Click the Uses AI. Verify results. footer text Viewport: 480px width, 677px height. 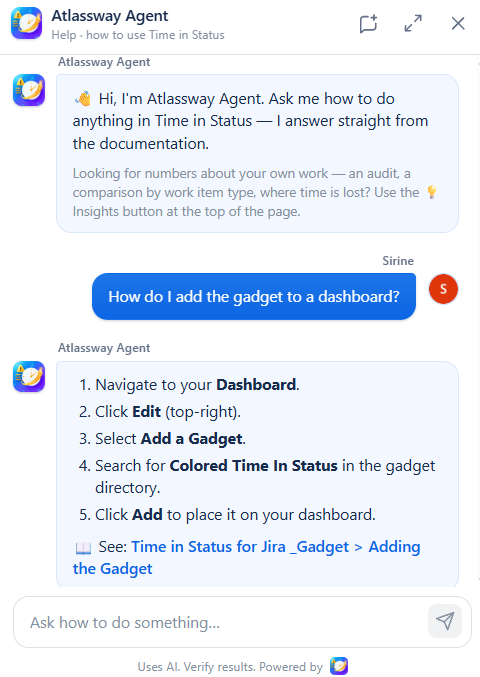(x=196, y=667)
